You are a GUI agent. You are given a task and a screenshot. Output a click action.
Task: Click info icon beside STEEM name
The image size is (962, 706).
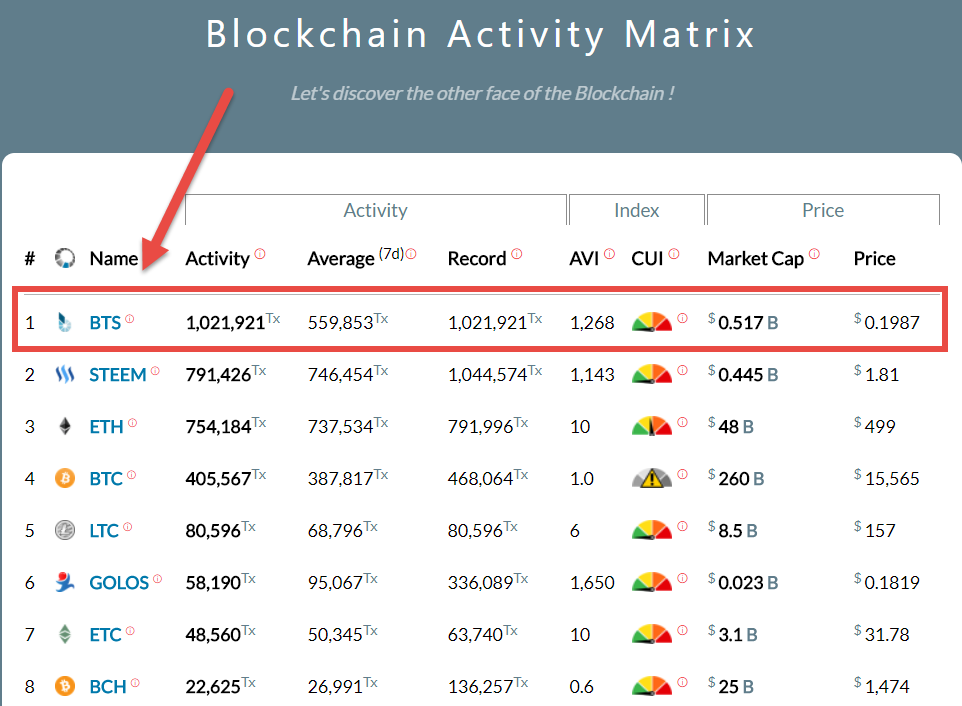[155, 370]
